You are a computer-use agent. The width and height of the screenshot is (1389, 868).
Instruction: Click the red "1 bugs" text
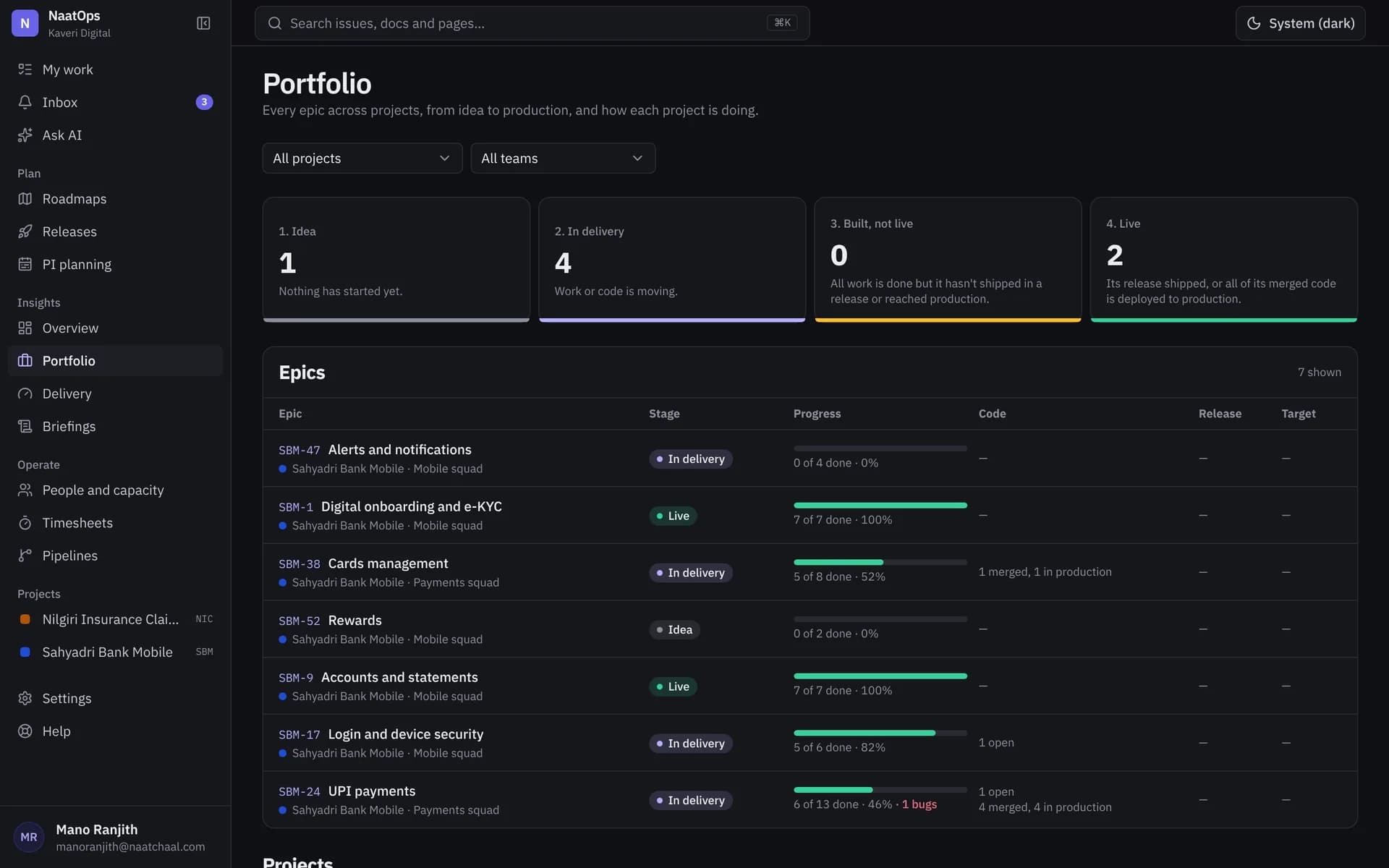pos(919,804)
